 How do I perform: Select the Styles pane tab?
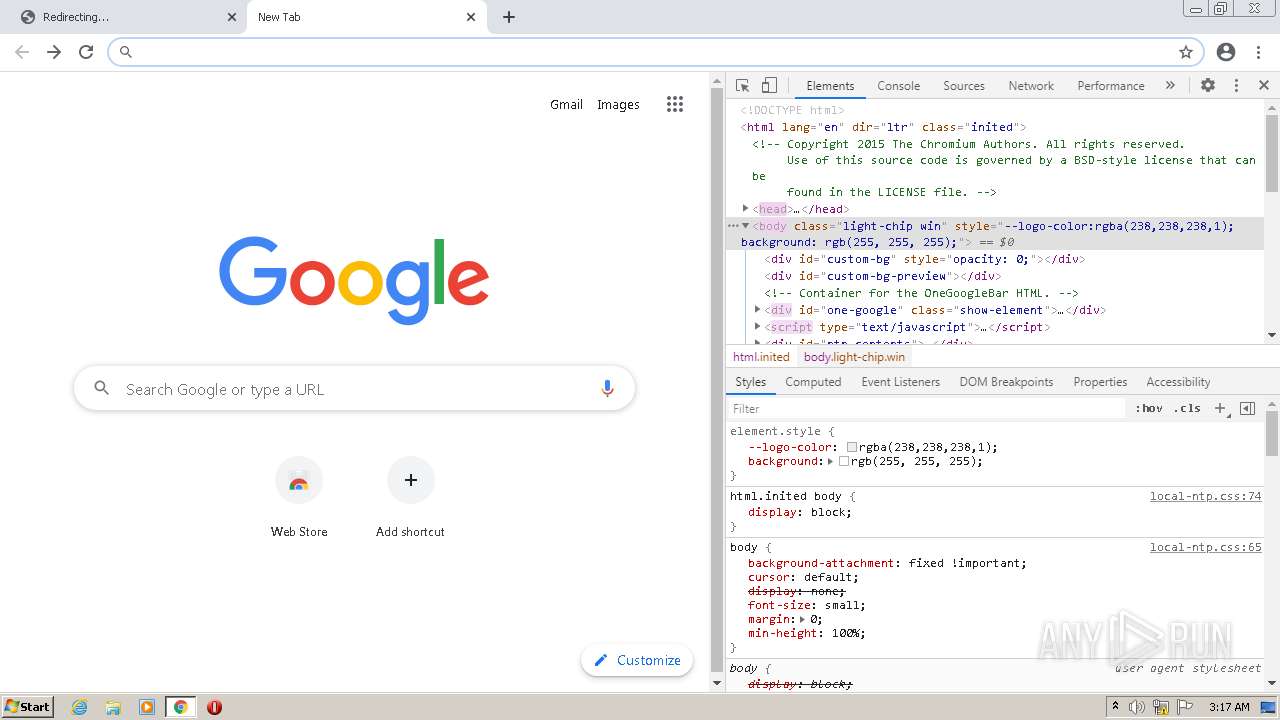point(750,382)
